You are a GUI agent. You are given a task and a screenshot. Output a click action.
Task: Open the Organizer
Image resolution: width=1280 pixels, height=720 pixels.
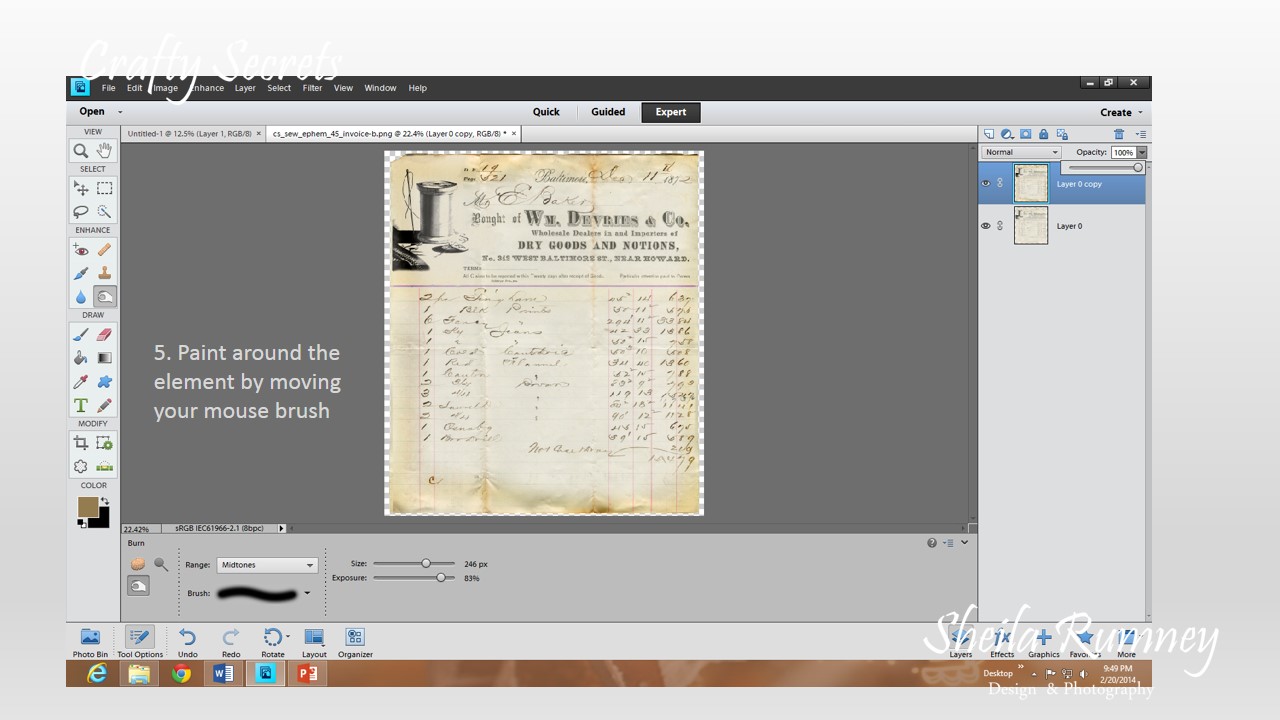(355, 642)
